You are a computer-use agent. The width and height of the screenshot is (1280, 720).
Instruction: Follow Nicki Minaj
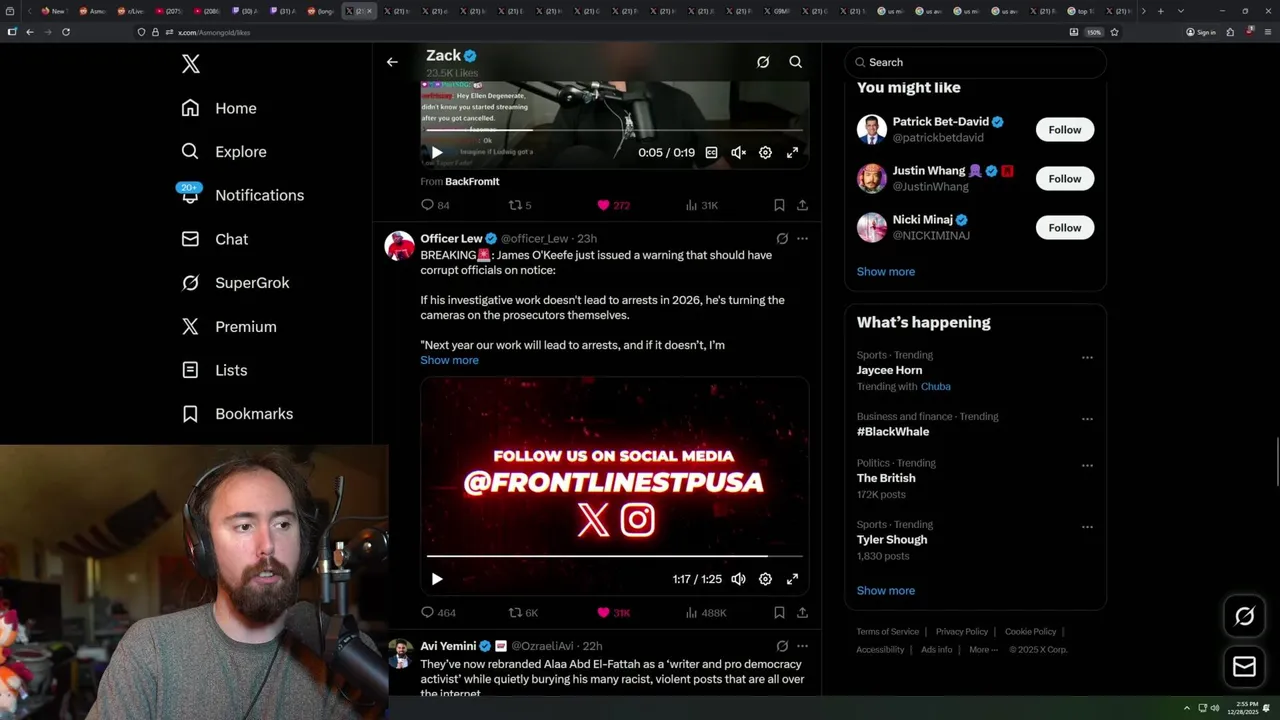tap(1065, 228)
